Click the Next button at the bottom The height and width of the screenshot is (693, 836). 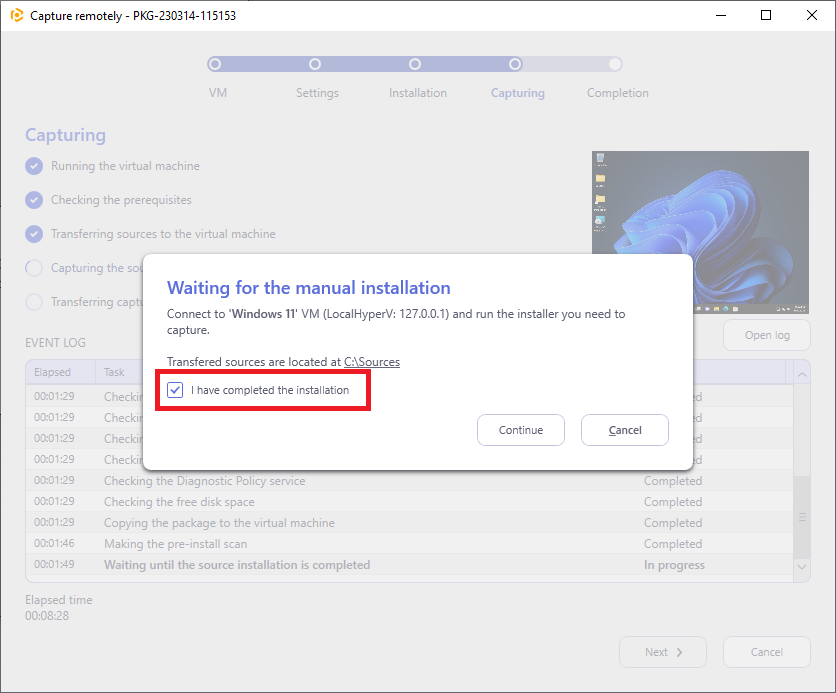(x=663, y=651)
